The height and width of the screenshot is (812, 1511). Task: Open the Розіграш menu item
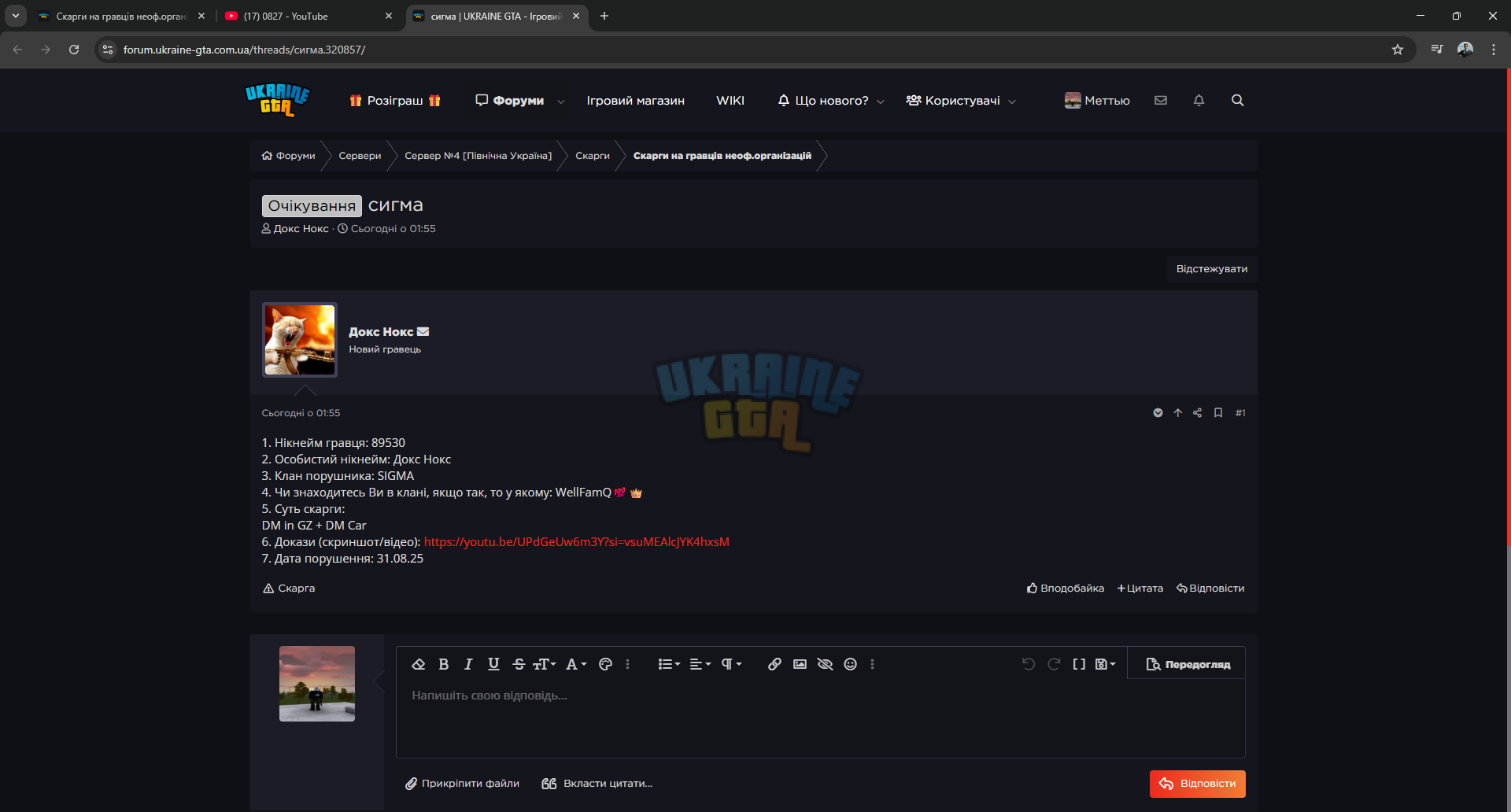(x=395, y=101)
